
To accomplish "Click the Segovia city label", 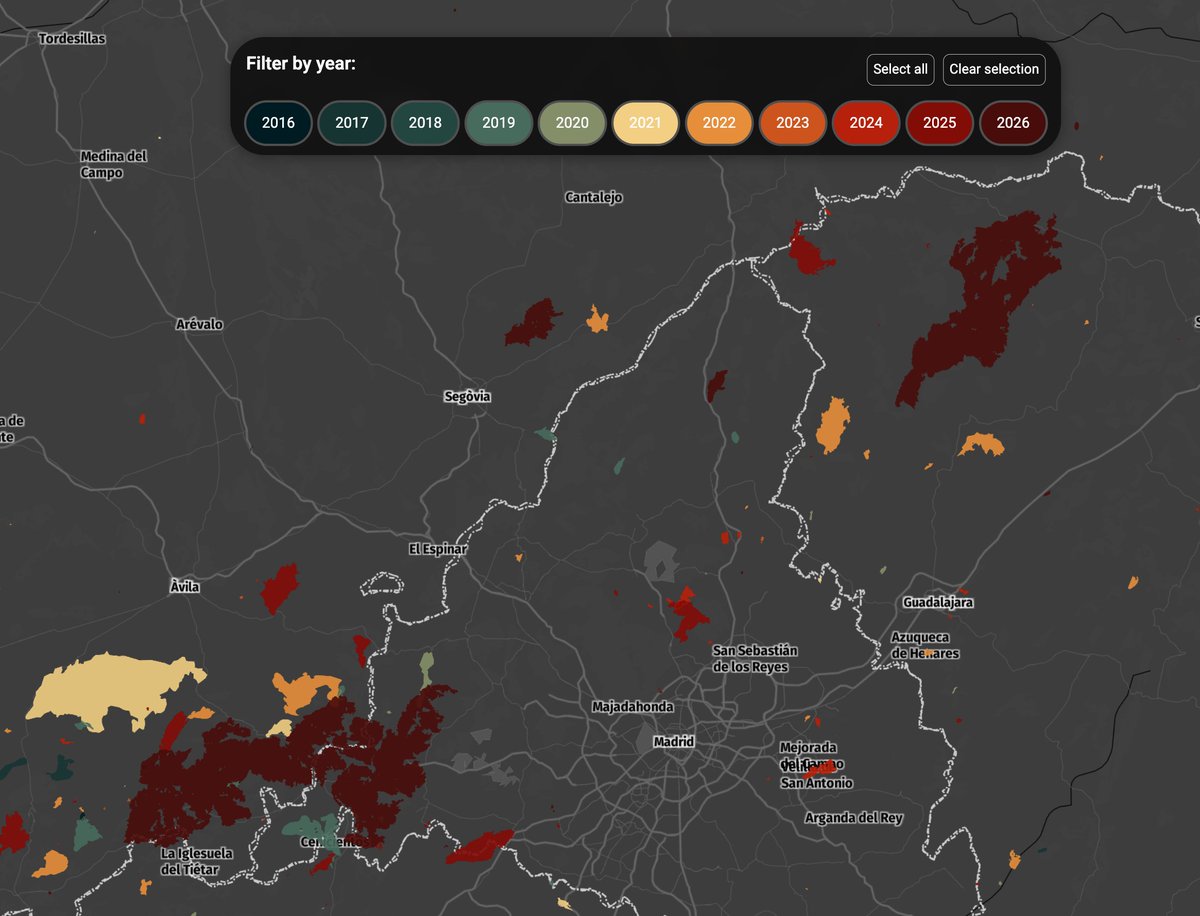I will coord(467,397).
